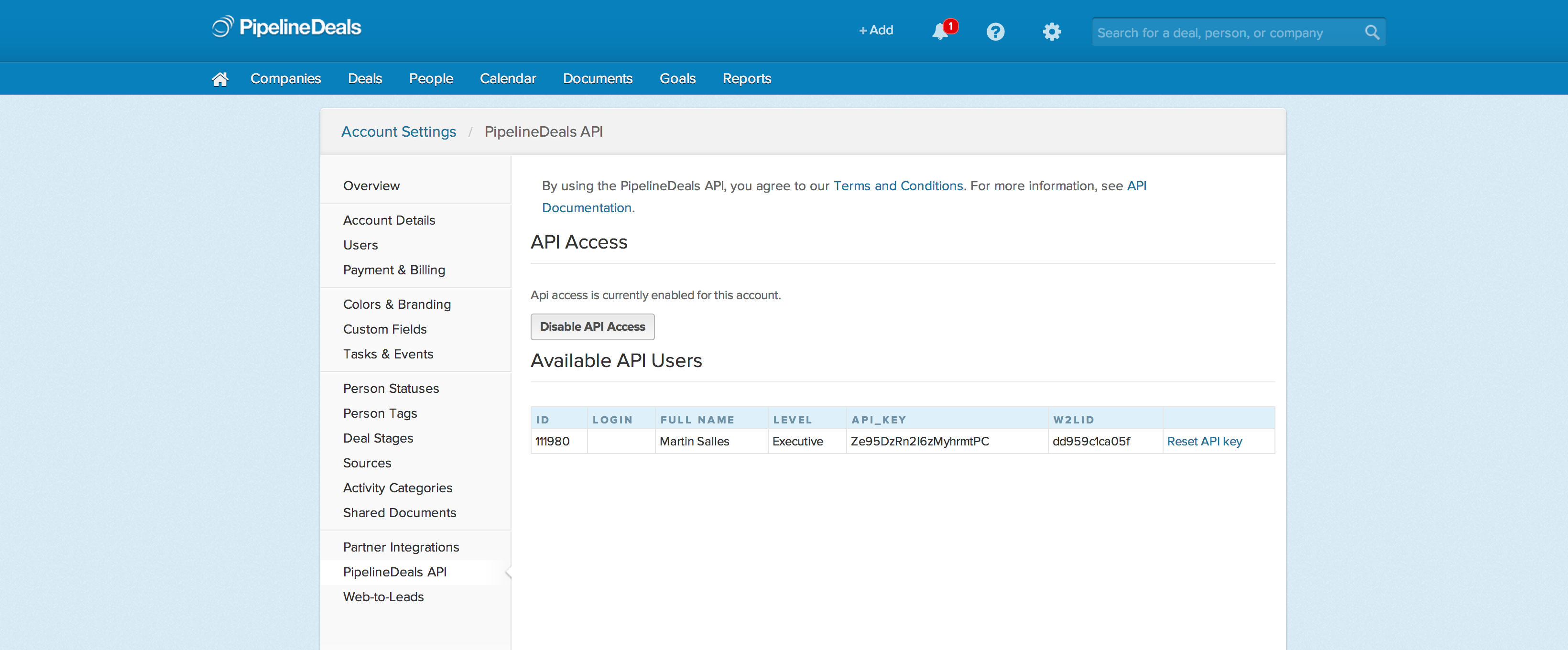The width and height of the screenshot is (1568, 650).
Task: Open the Terms and Conditions link
Action: (x=898, y=186)
